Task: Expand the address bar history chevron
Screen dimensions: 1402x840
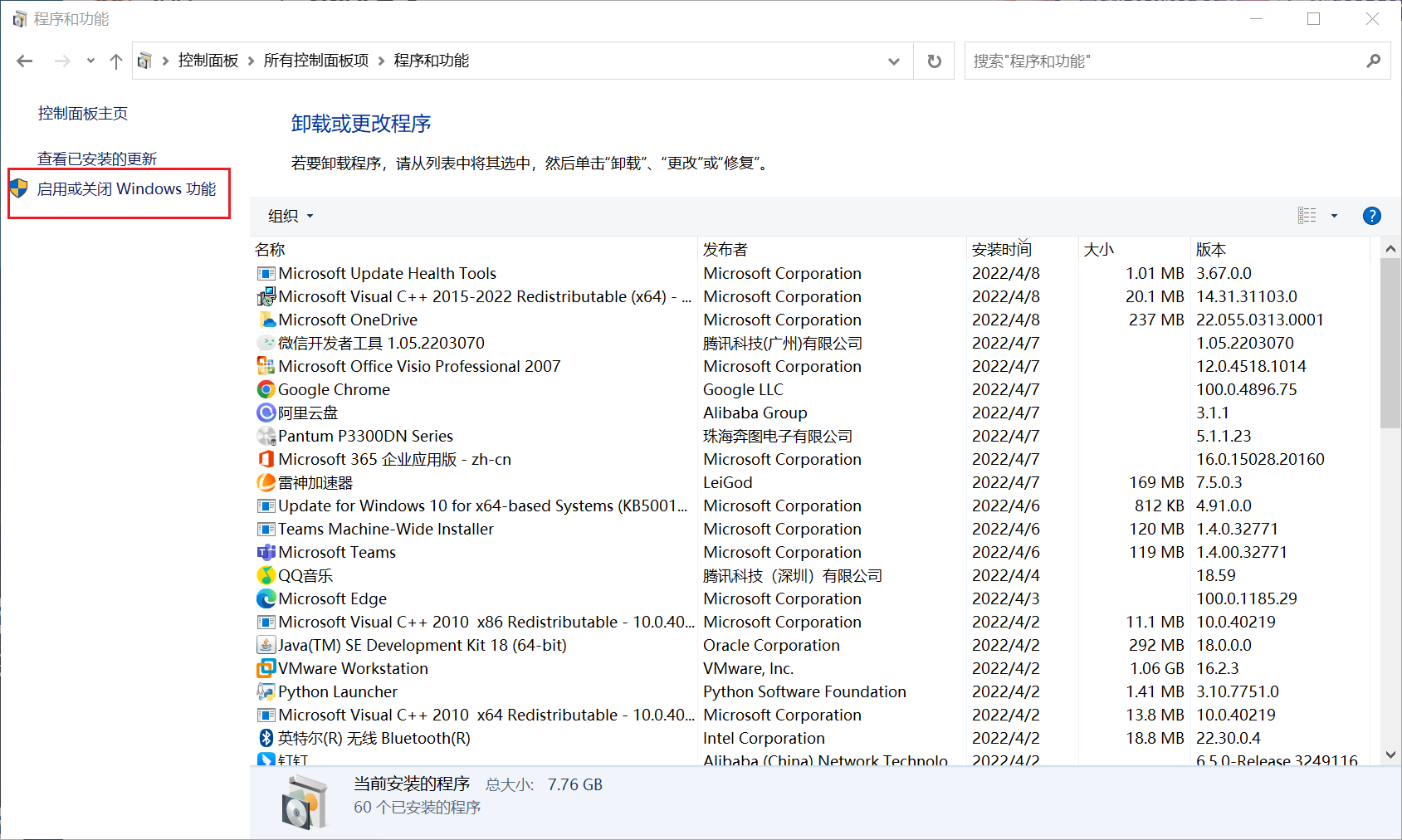Action: click(894, 61)
